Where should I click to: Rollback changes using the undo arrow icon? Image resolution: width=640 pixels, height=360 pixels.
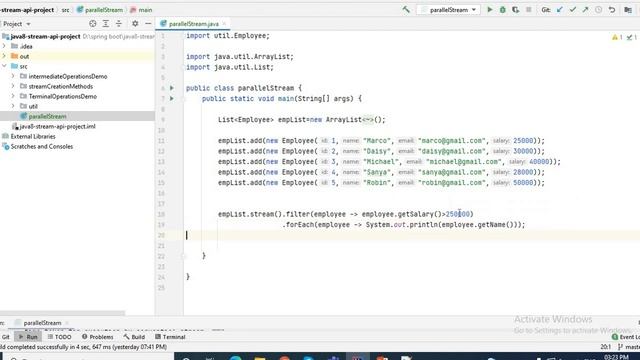coord(611,9)
